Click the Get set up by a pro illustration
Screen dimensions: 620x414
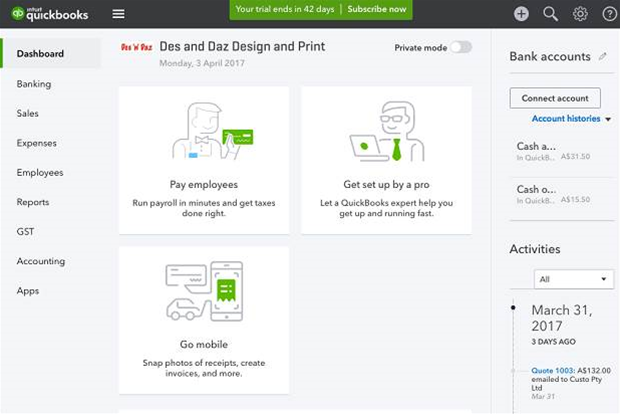[387, 131]
